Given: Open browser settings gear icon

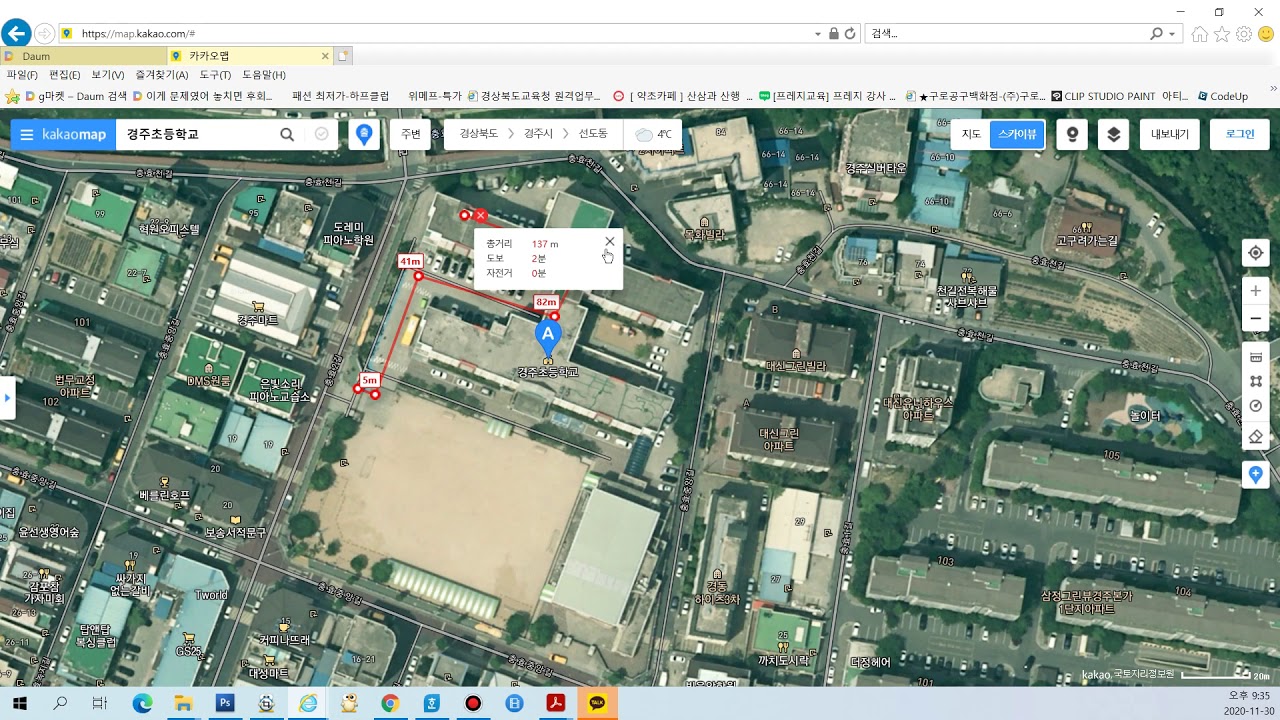Looking at the screenshot, I should [x=1244, y=34].
